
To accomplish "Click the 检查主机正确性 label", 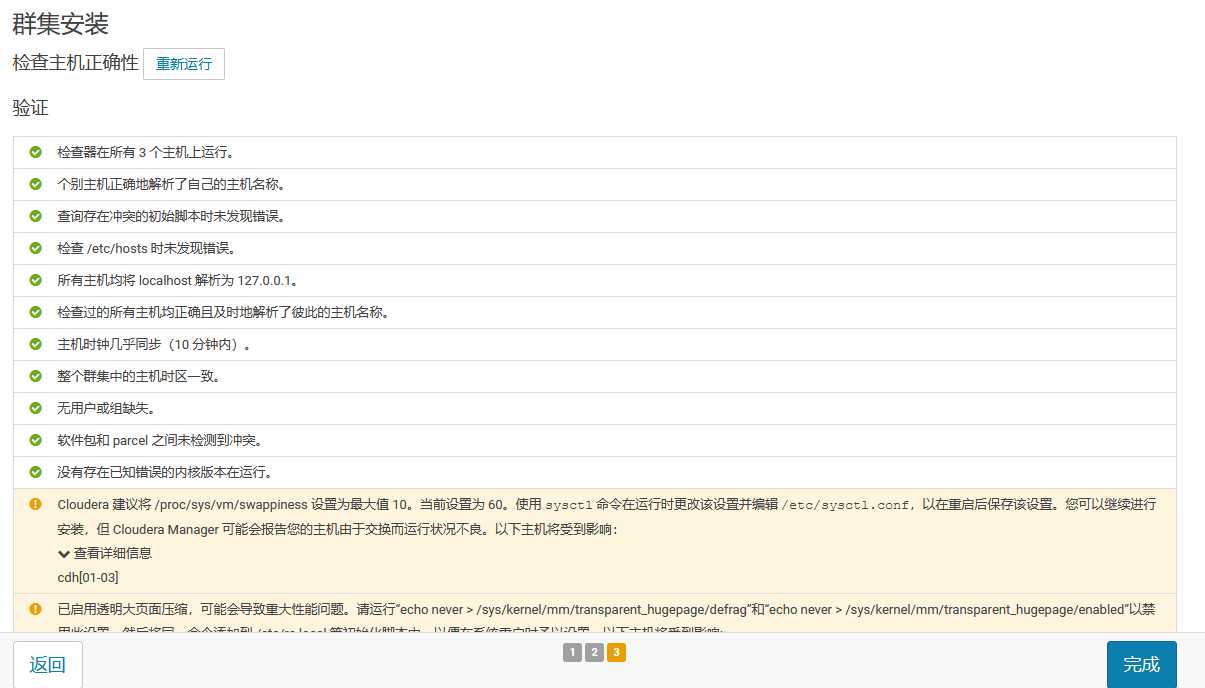I will (x=75, y=63).
